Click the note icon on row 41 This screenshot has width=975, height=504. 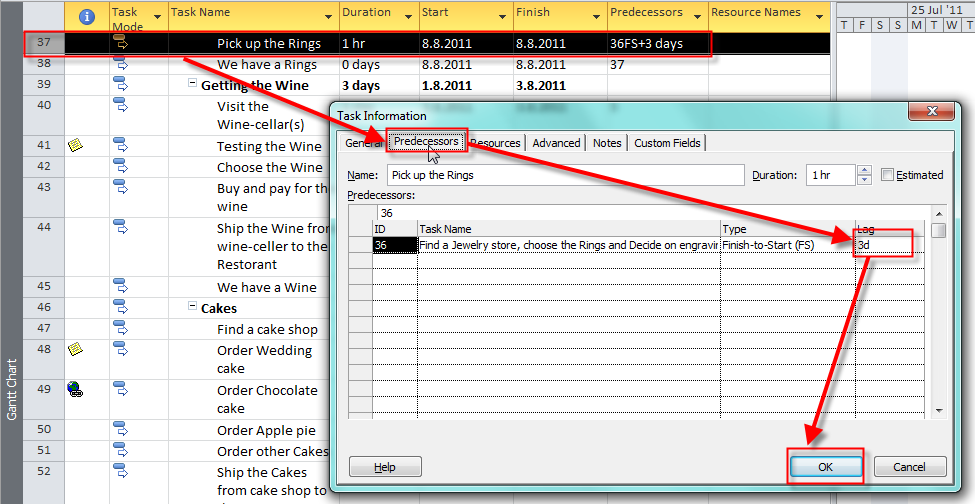pyautogui.click(x=74, y=146)
